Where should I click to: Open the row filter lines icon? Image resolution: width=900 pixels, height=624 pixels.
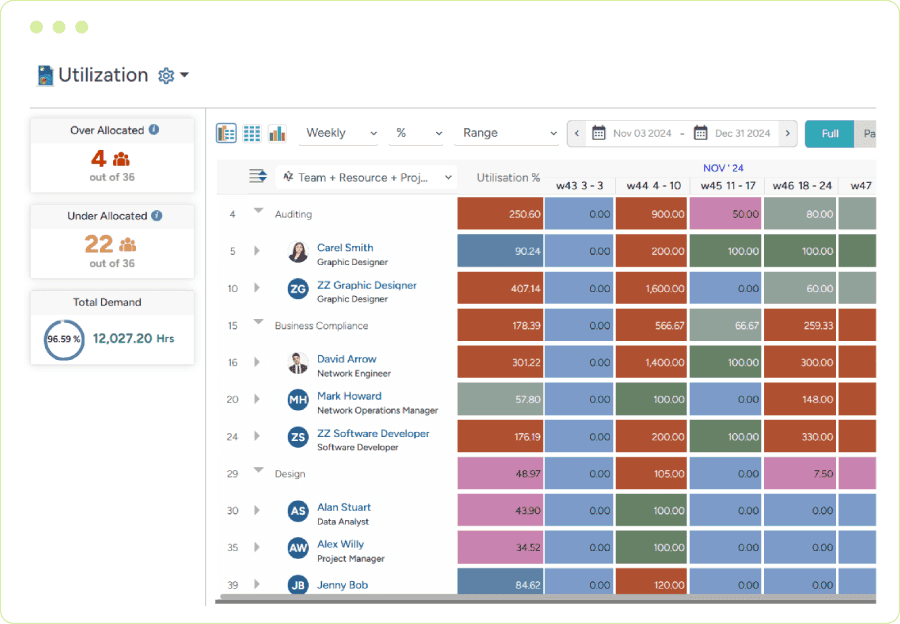pos(257,176)
